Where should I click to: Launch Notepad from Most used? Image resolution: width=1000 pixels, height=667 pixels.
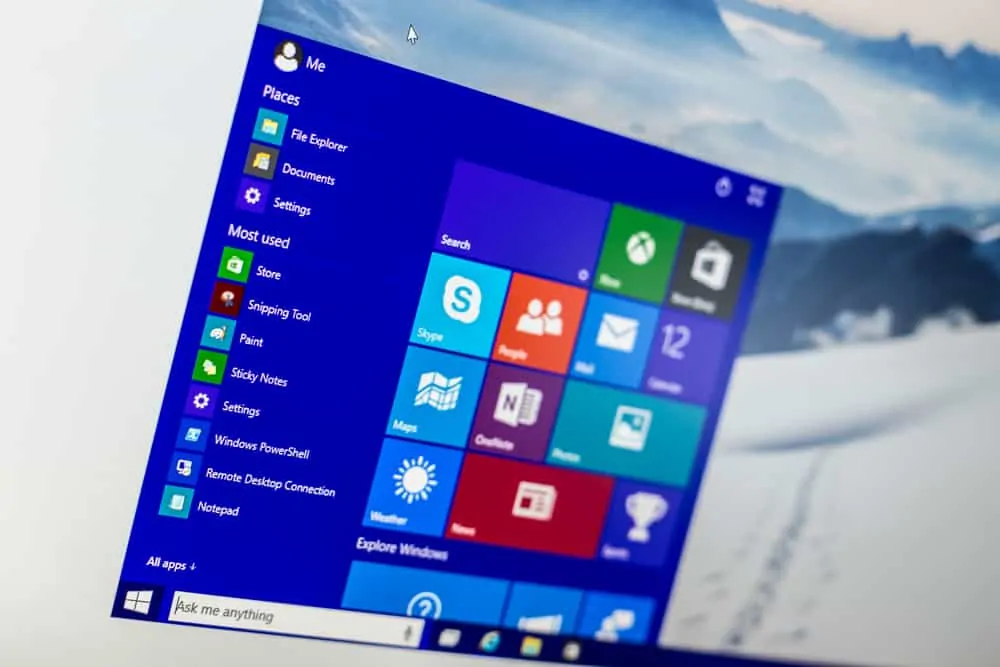pyautogui.click(x=221, y=510)
